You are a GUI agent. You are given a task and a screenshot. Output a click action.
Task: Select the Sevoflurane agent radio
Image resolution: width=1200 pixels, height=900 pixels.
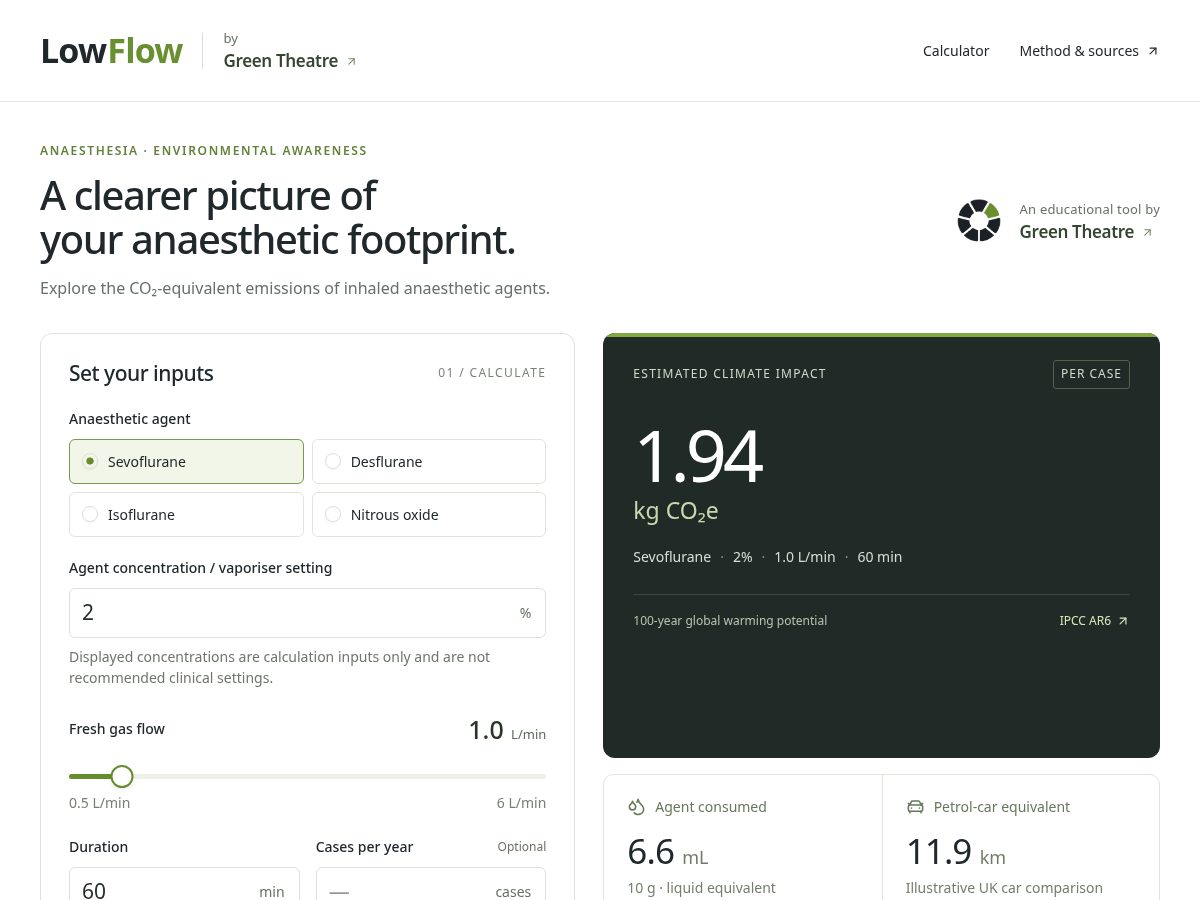[x=186, y=461]
